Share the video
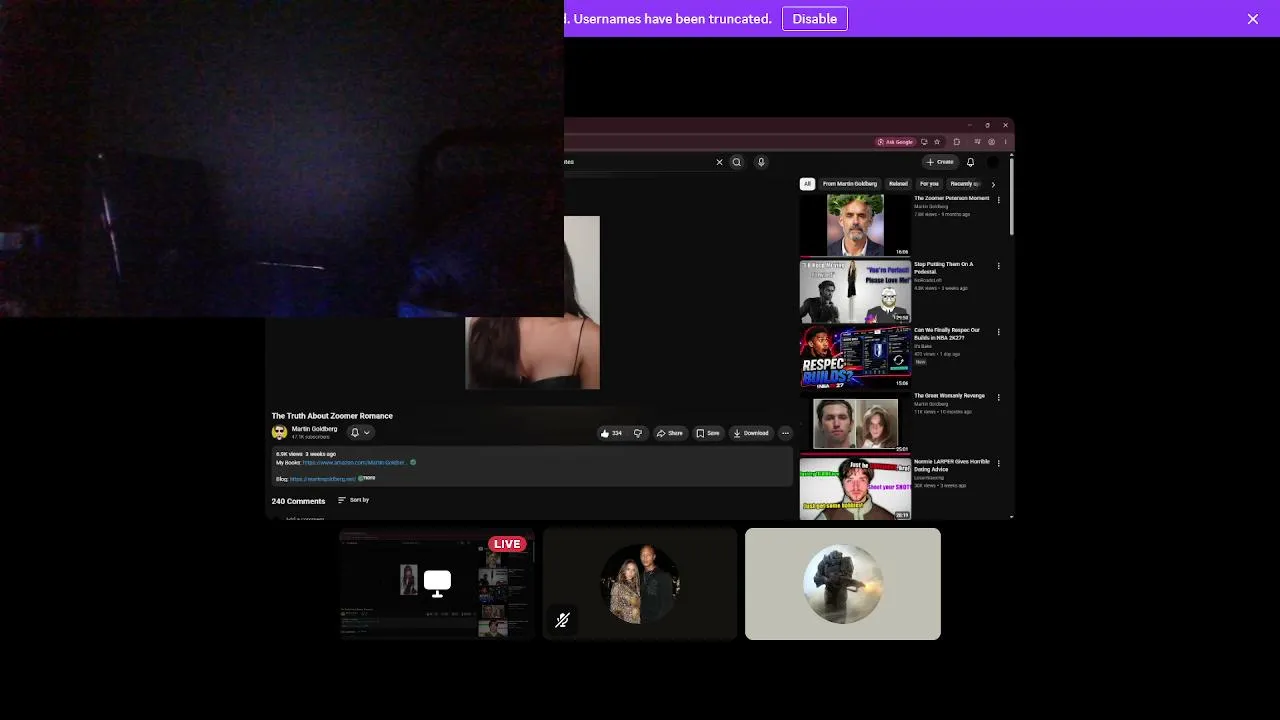Screen dimensions: 1280x720 [x=670, y=433]
